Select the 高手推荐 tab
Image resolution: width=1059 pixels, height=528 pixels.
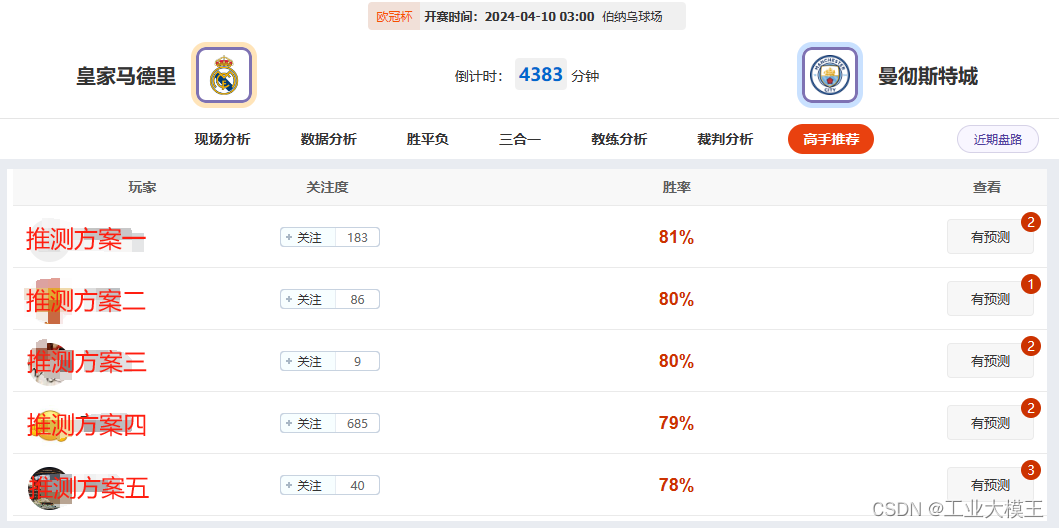click(831, 140)
